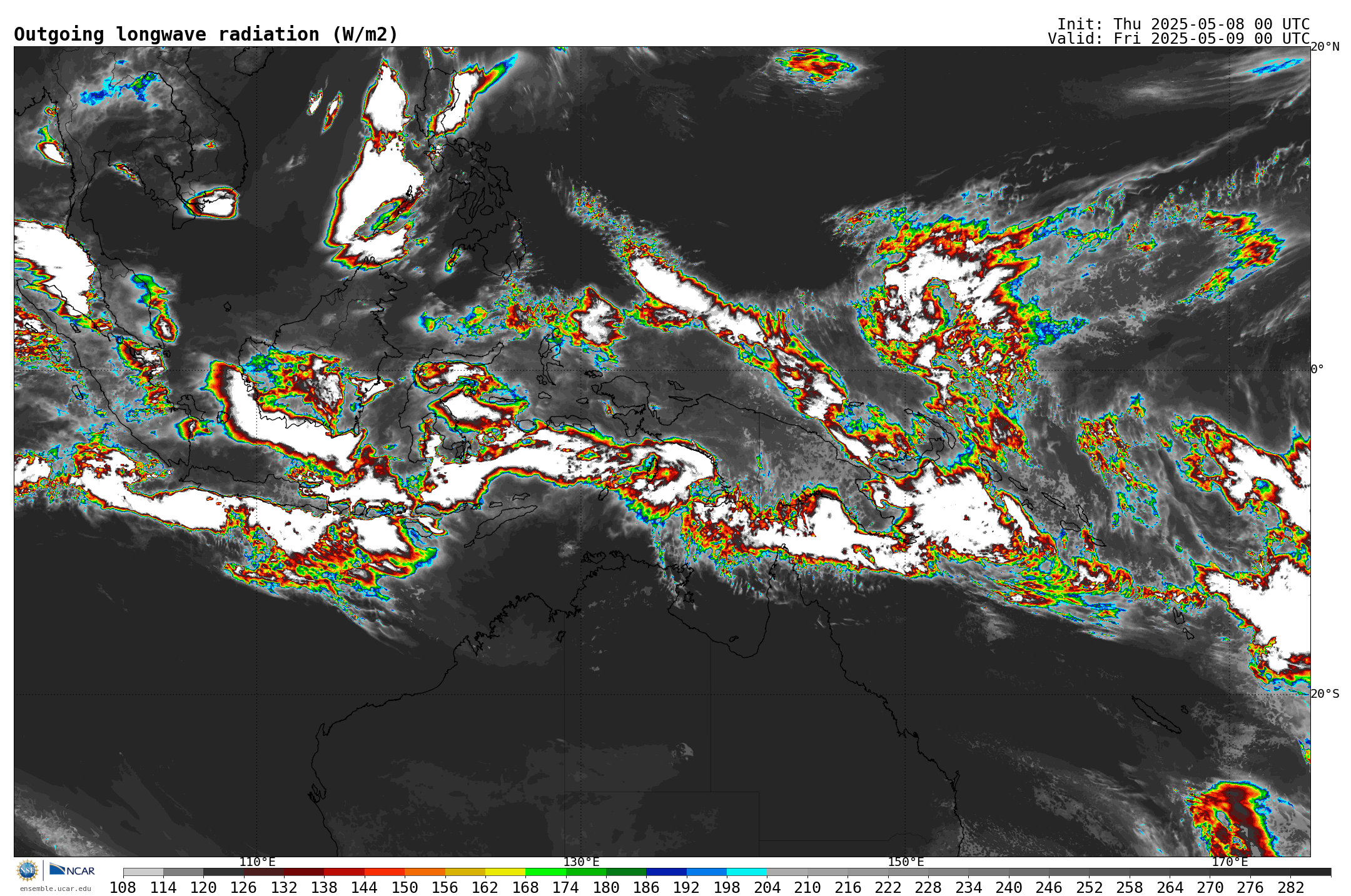Pick the cyan swatch in the colorbar
The height and width of the screenshot is (896, 1351).
click(747, 872)
